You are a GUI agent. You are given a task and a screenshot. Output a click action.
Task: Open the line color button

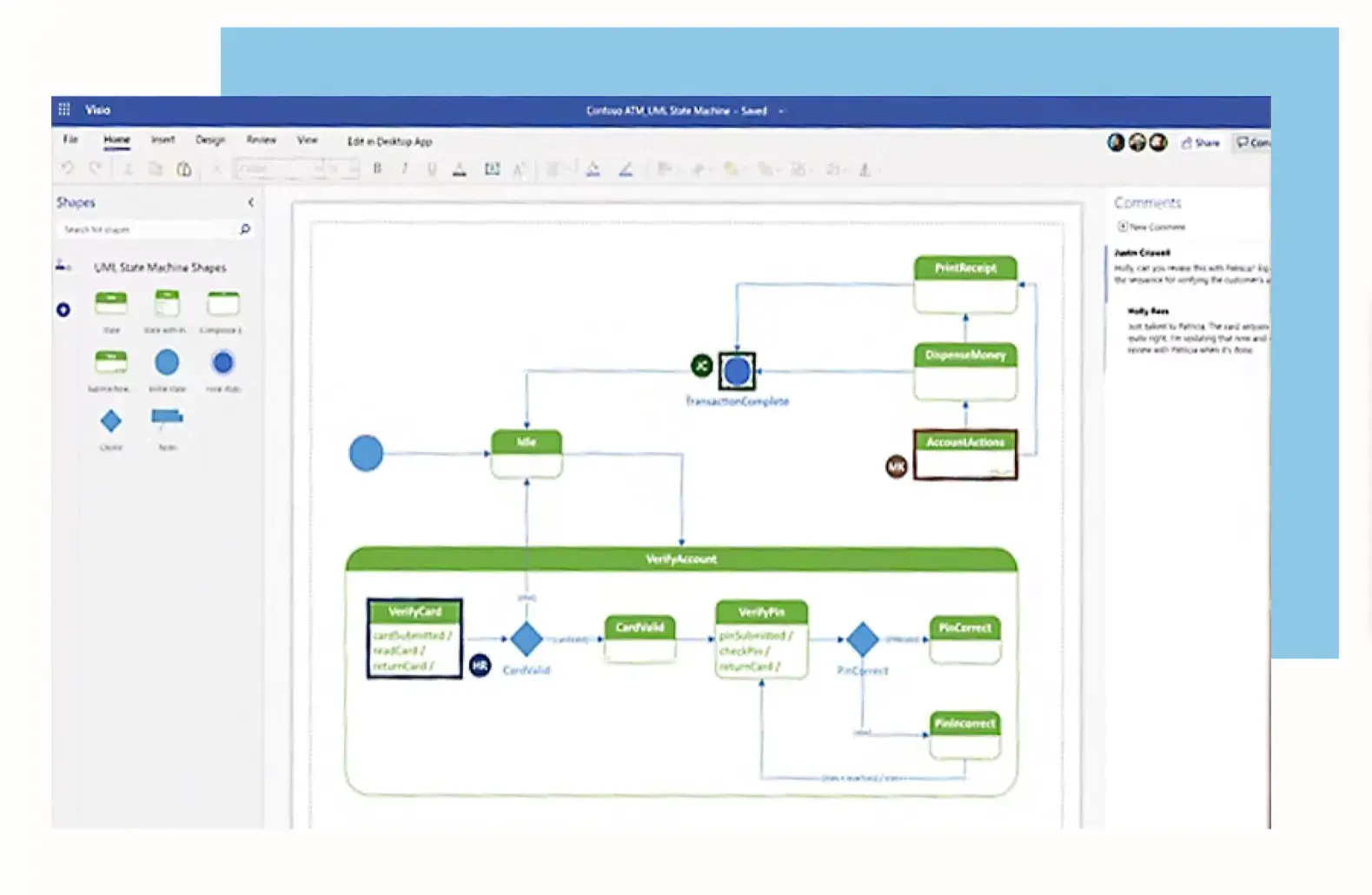626,169
